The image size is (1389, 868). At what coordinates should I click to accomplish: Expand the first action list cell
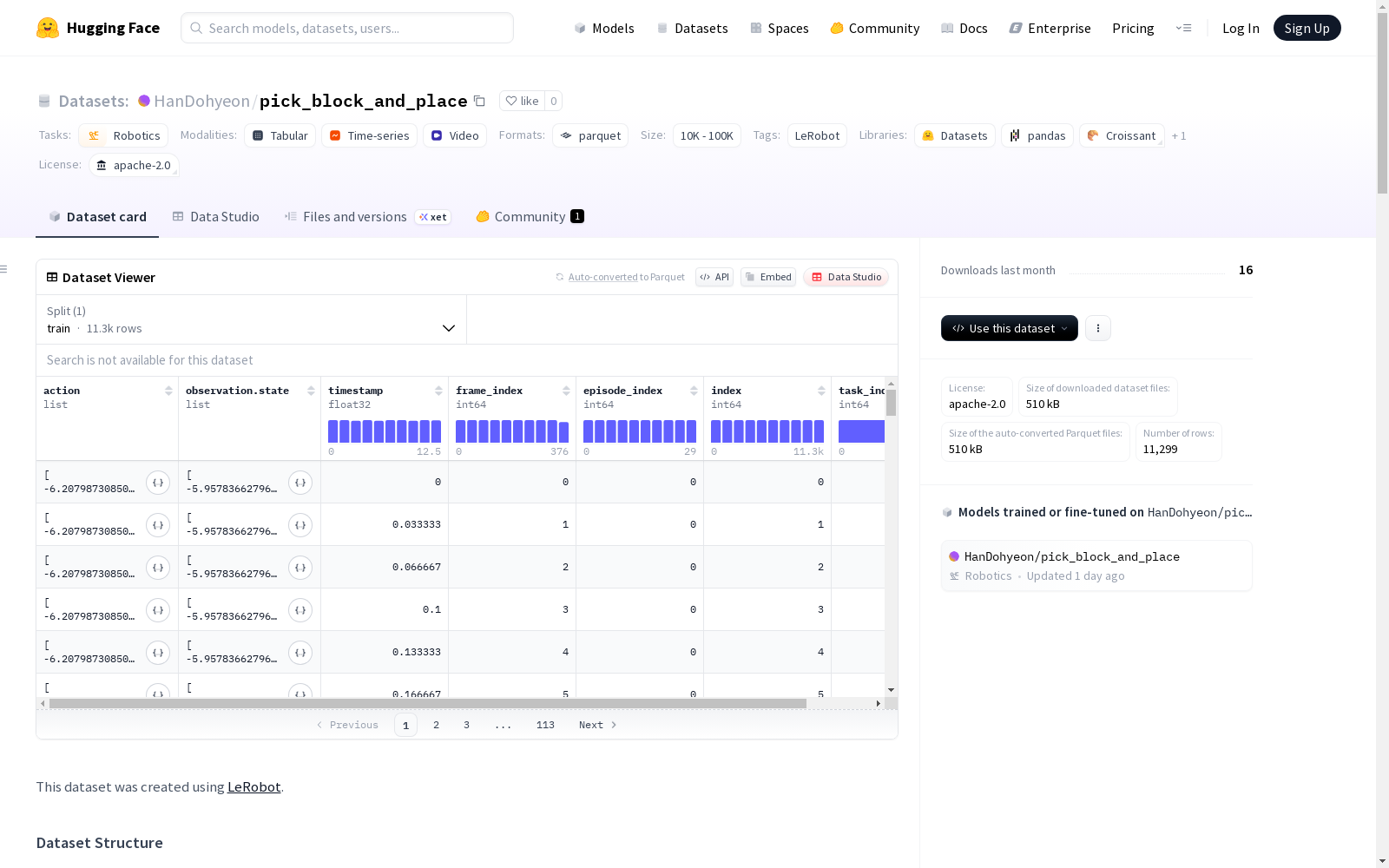158,483
